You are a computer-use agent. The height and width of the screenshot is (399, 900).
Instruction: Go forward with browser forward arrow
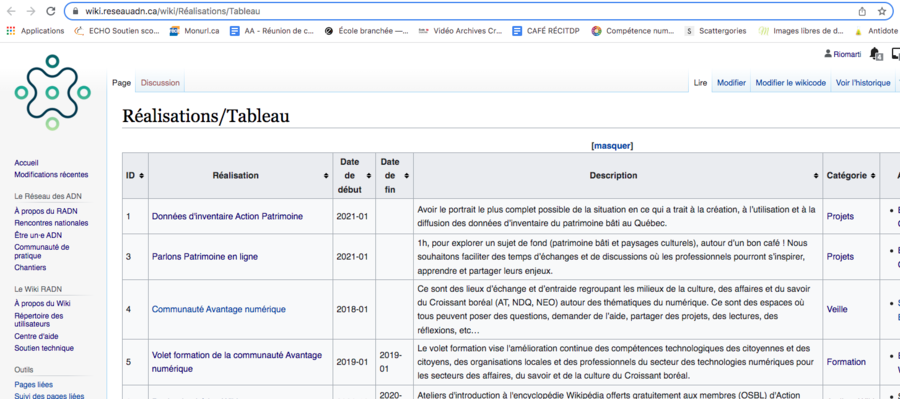[x=30, y=11]
